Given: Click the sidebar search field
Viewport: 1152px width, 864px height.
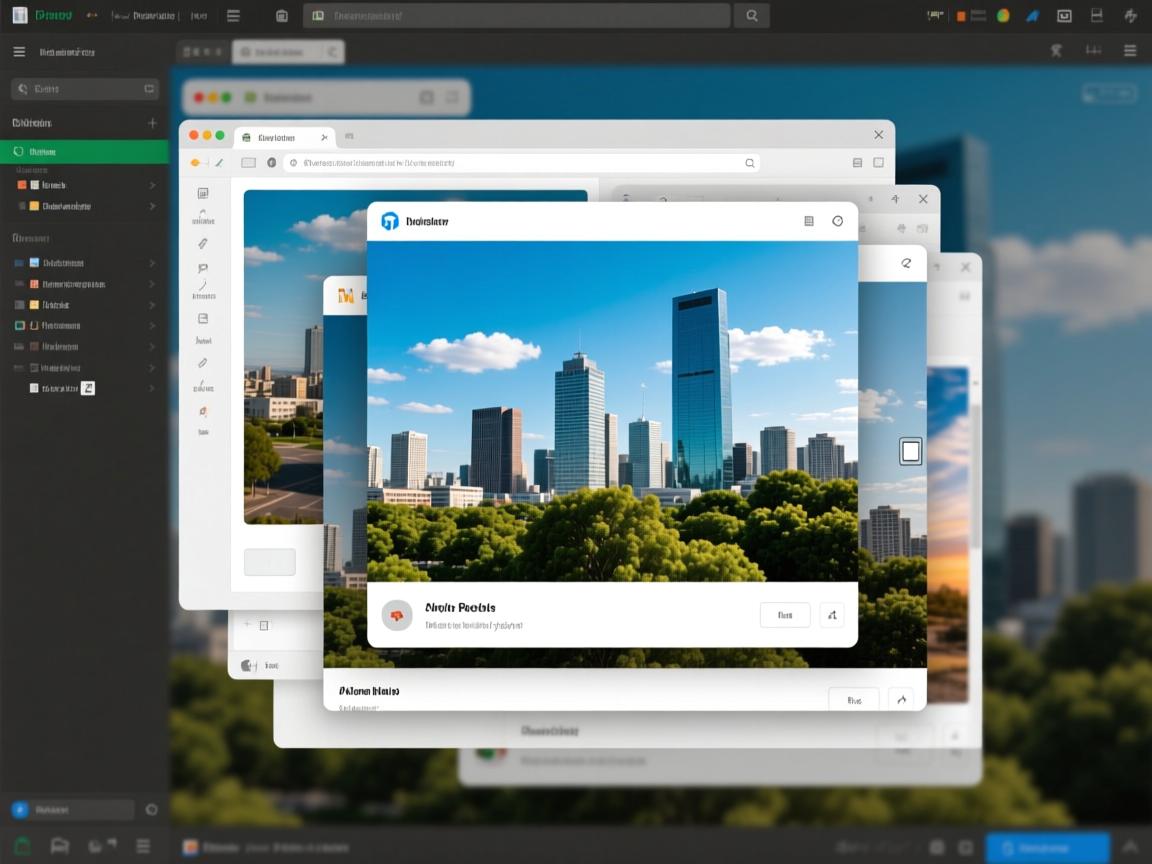Looking at the screenshot, I should tap(84, 89).
